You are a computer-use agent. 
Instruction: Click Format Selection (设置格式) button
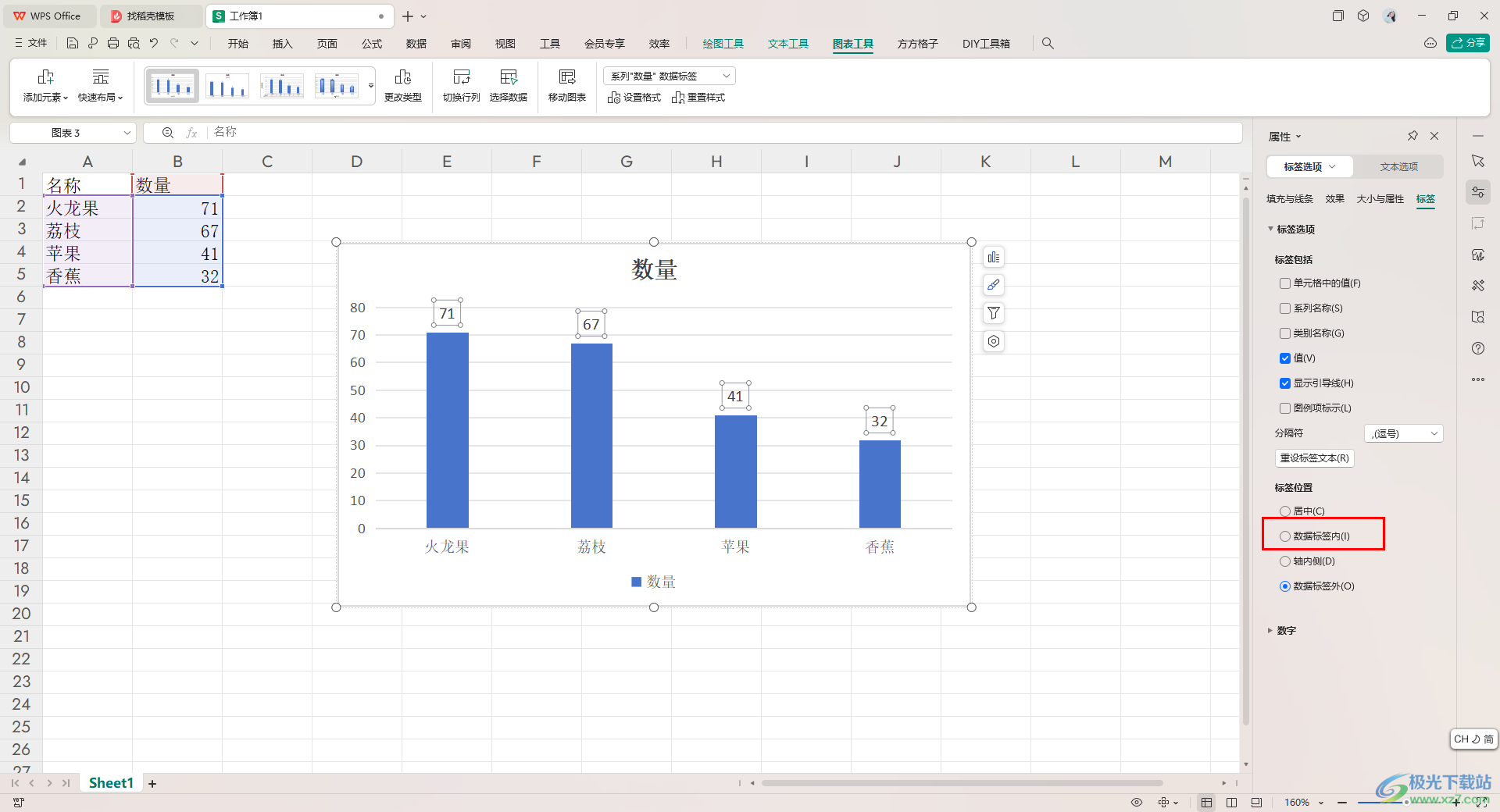click(634, 98)
